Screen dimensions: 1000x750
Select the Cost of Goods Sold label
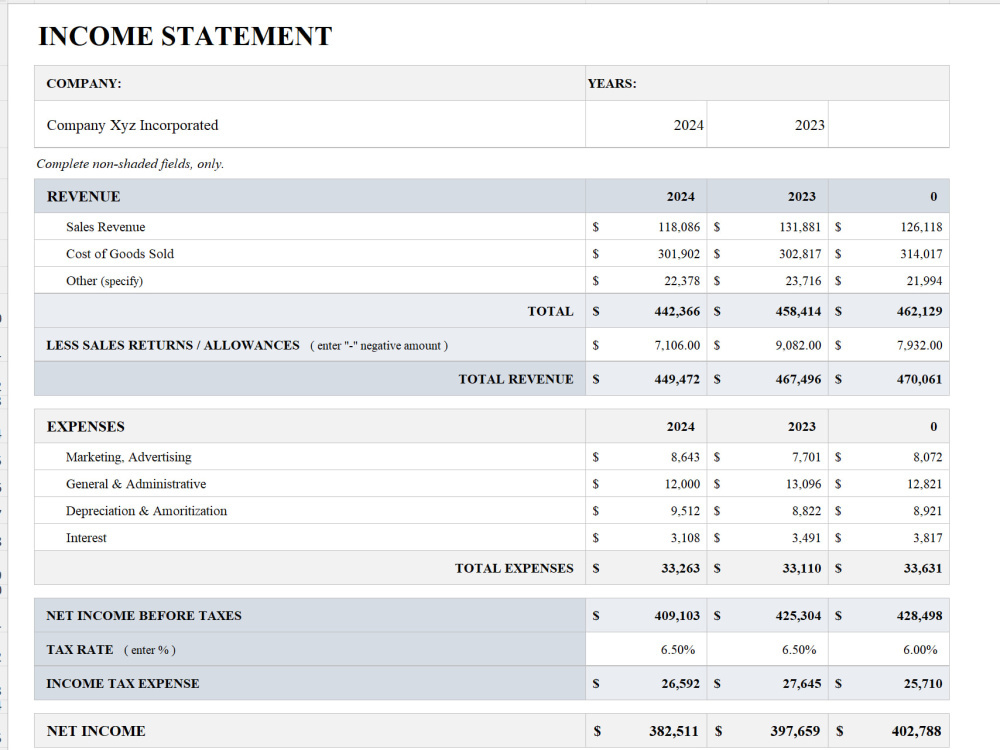[120, 254]
